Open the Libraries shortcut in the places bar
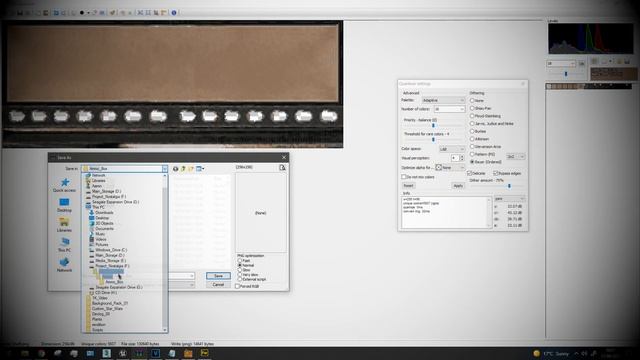Image resolution: width=640 pixels, height=360 pixels. [x=64, y=225]
